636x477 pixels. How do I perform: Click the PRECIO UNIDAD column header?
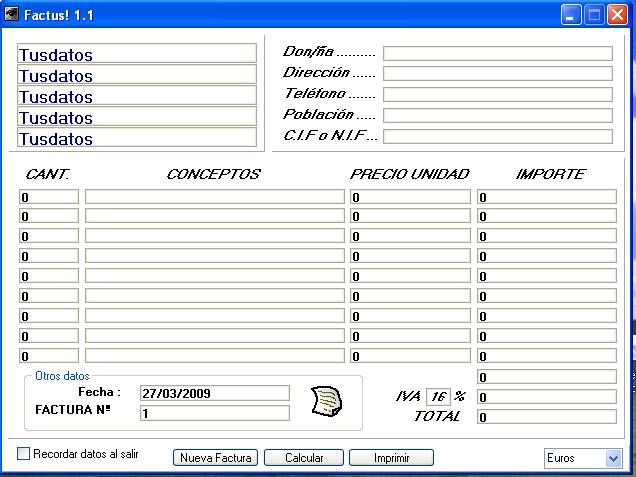click(410, 174)
